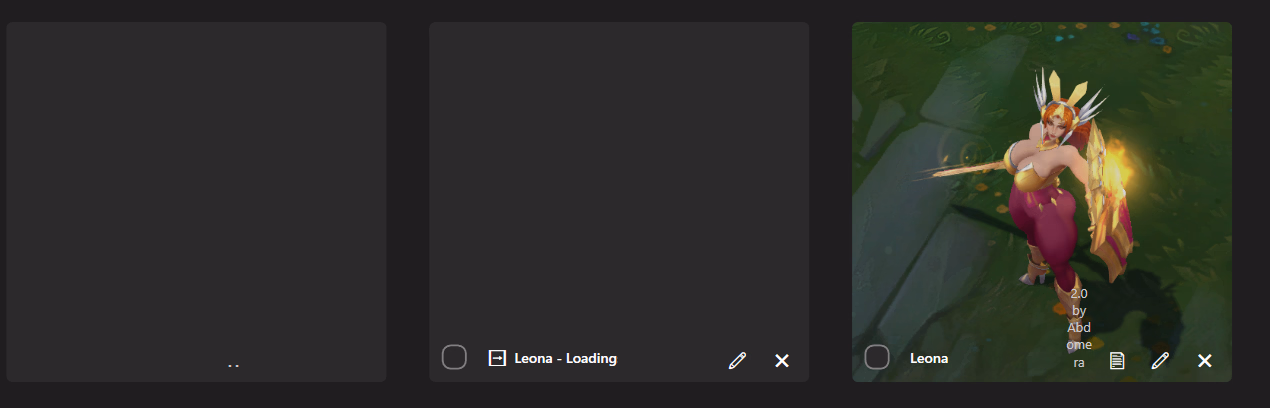Image resolution: width=1270 pixels, height=408 pixels.
Task: Click the pencil edit icon on Leona
Action: point(1160,360)
